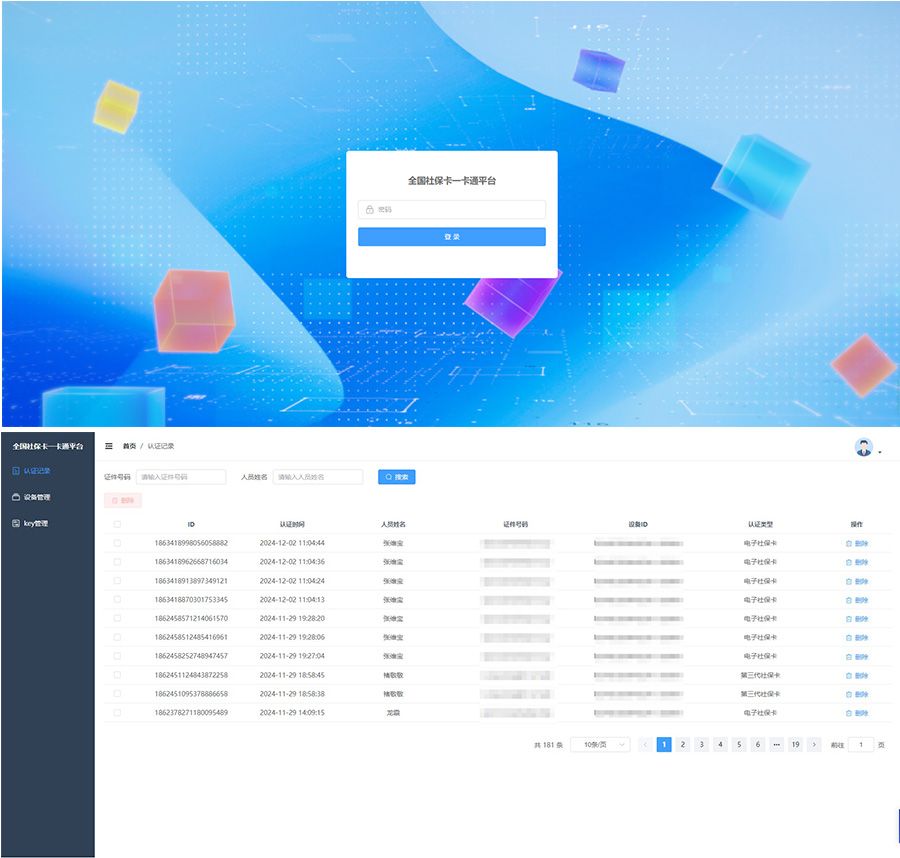Click the key管理 sidebar icon
900x858 pixels.
pyautogui.click(x=15, y=523)
